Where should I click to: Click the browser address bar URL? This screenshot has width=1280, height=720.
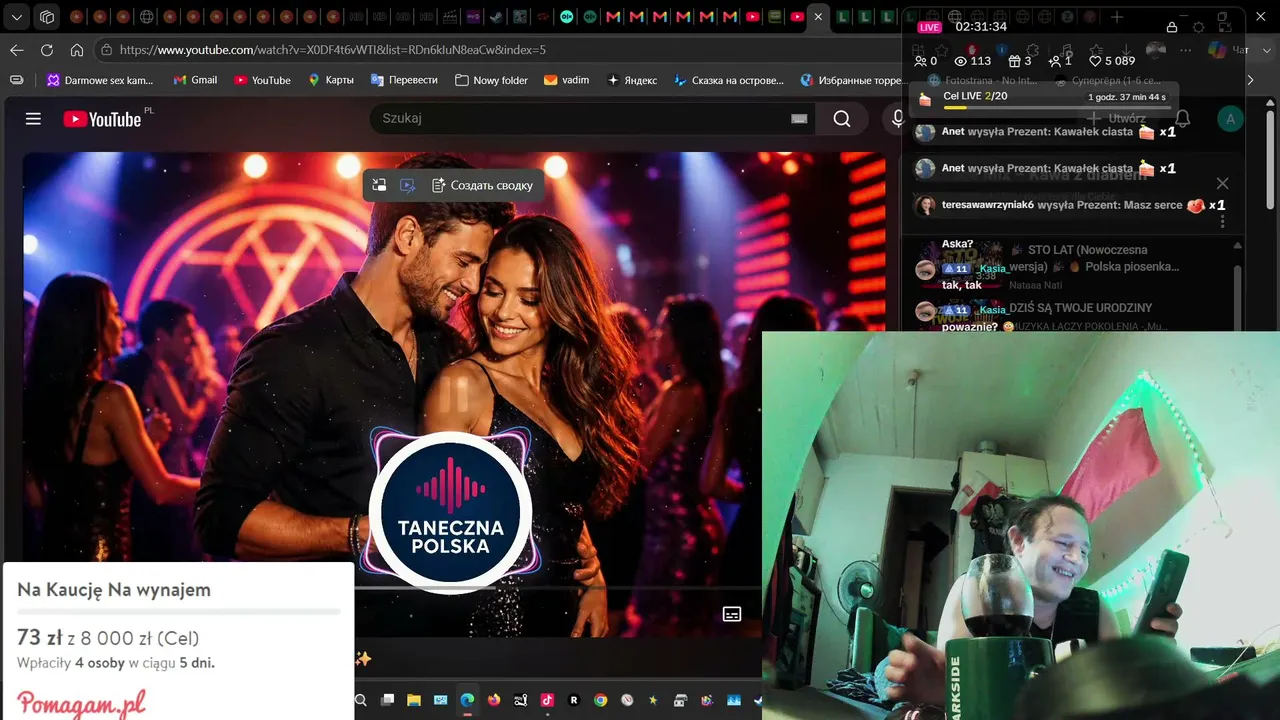pyautogui.click(x=333, y=50)
